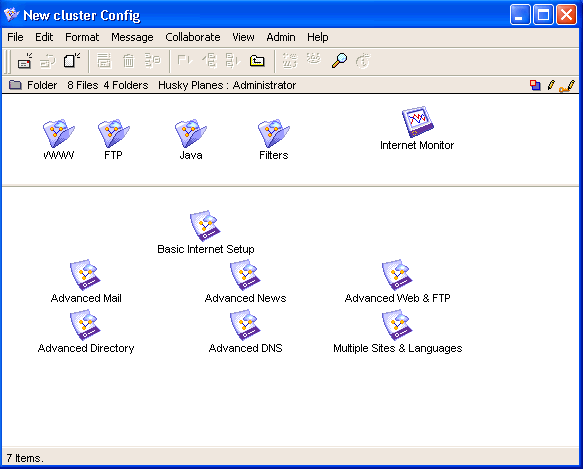
Task: Open the Format menu
Action: point(82,37)
